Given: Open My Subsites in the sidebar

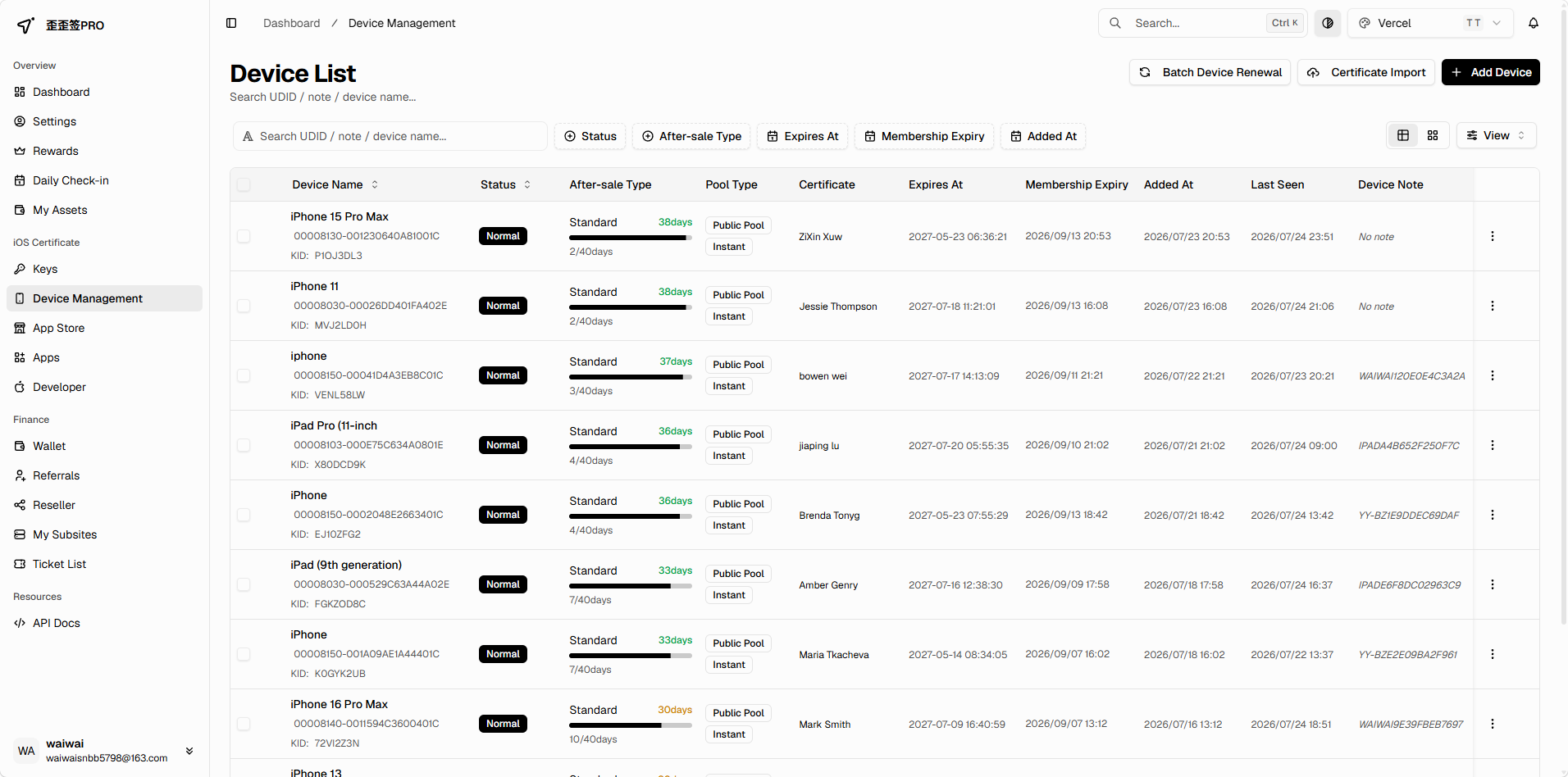Looking at the screenshot, I should click(x=105, y=534).
